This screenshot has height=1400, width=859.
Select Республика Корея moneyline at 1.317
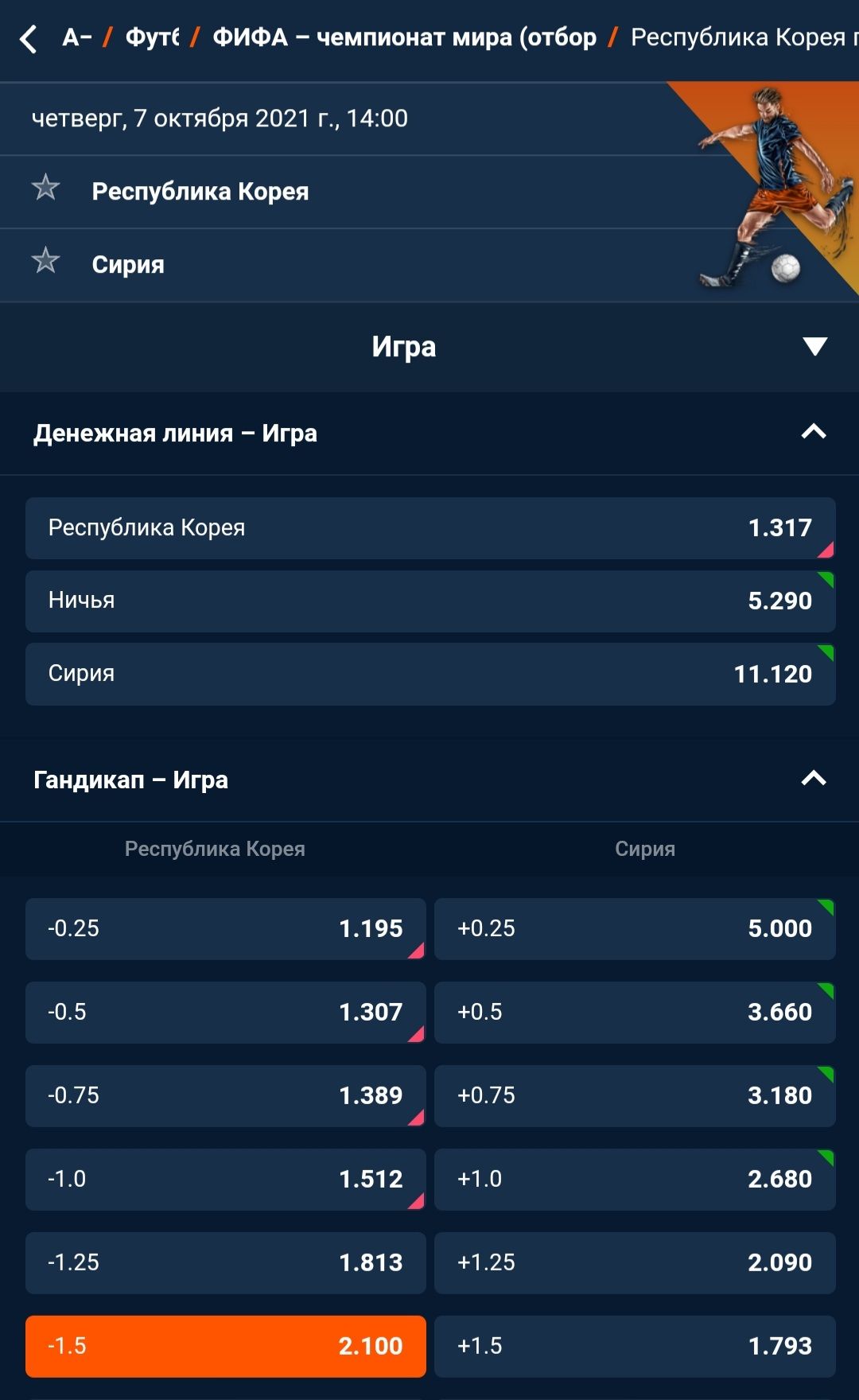coord(430,528)
